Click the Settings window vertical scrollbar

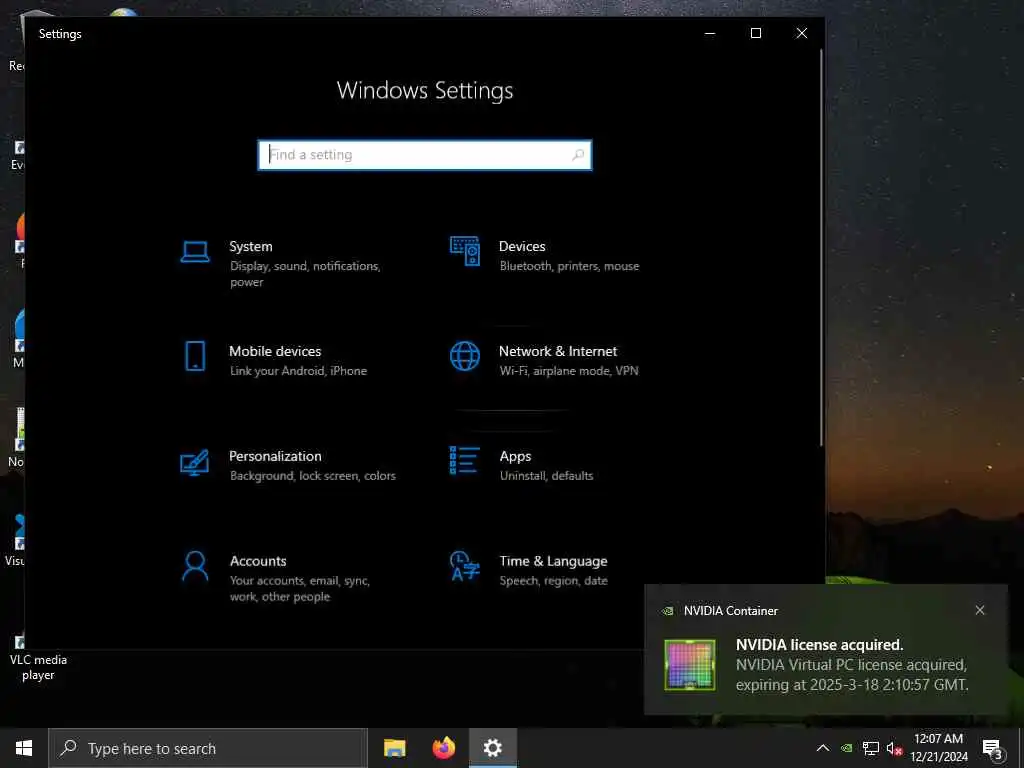pyautogui.click(x=821, y=248)
